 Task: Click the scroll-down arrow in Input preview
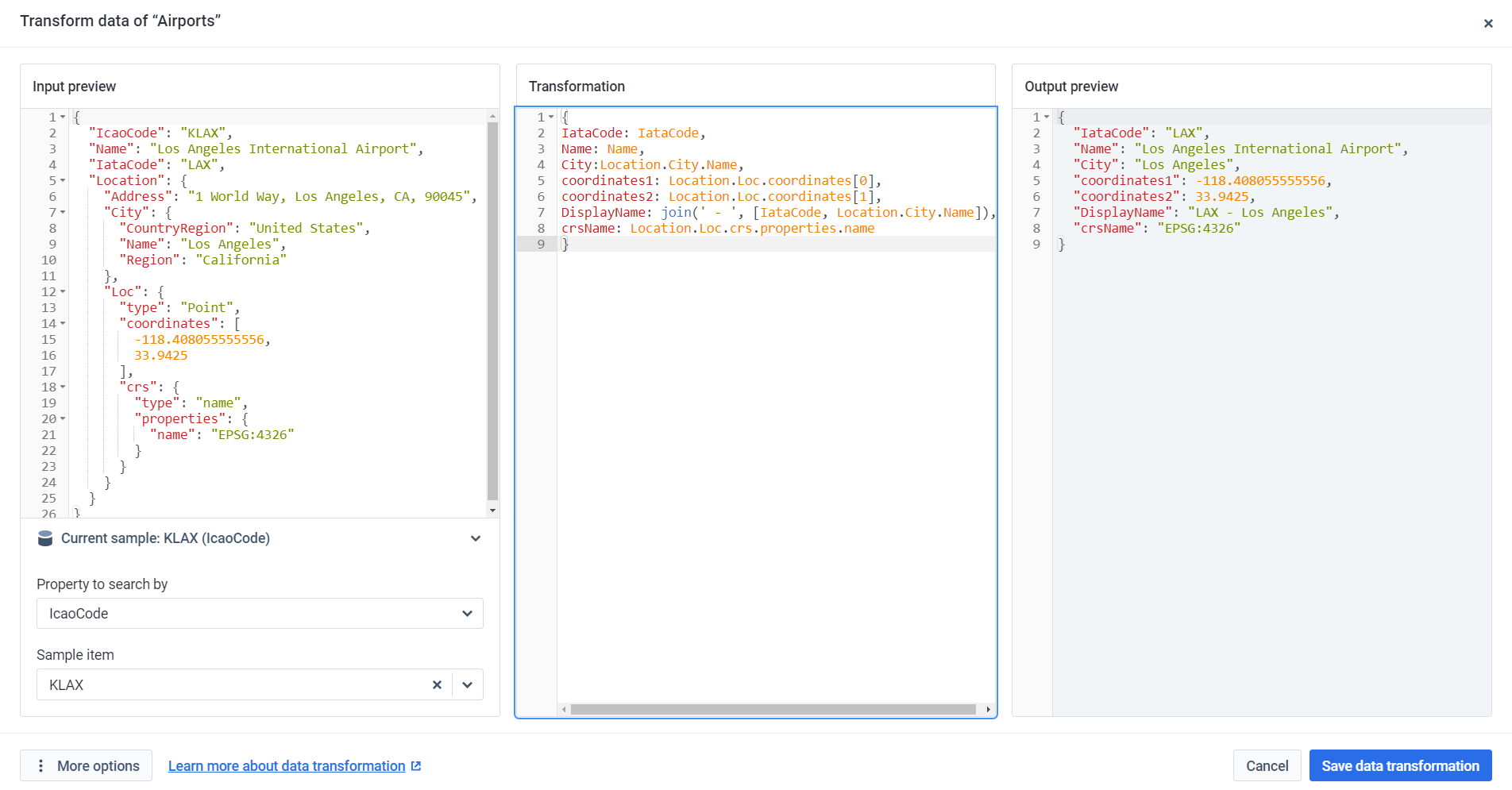click(492, 511)
